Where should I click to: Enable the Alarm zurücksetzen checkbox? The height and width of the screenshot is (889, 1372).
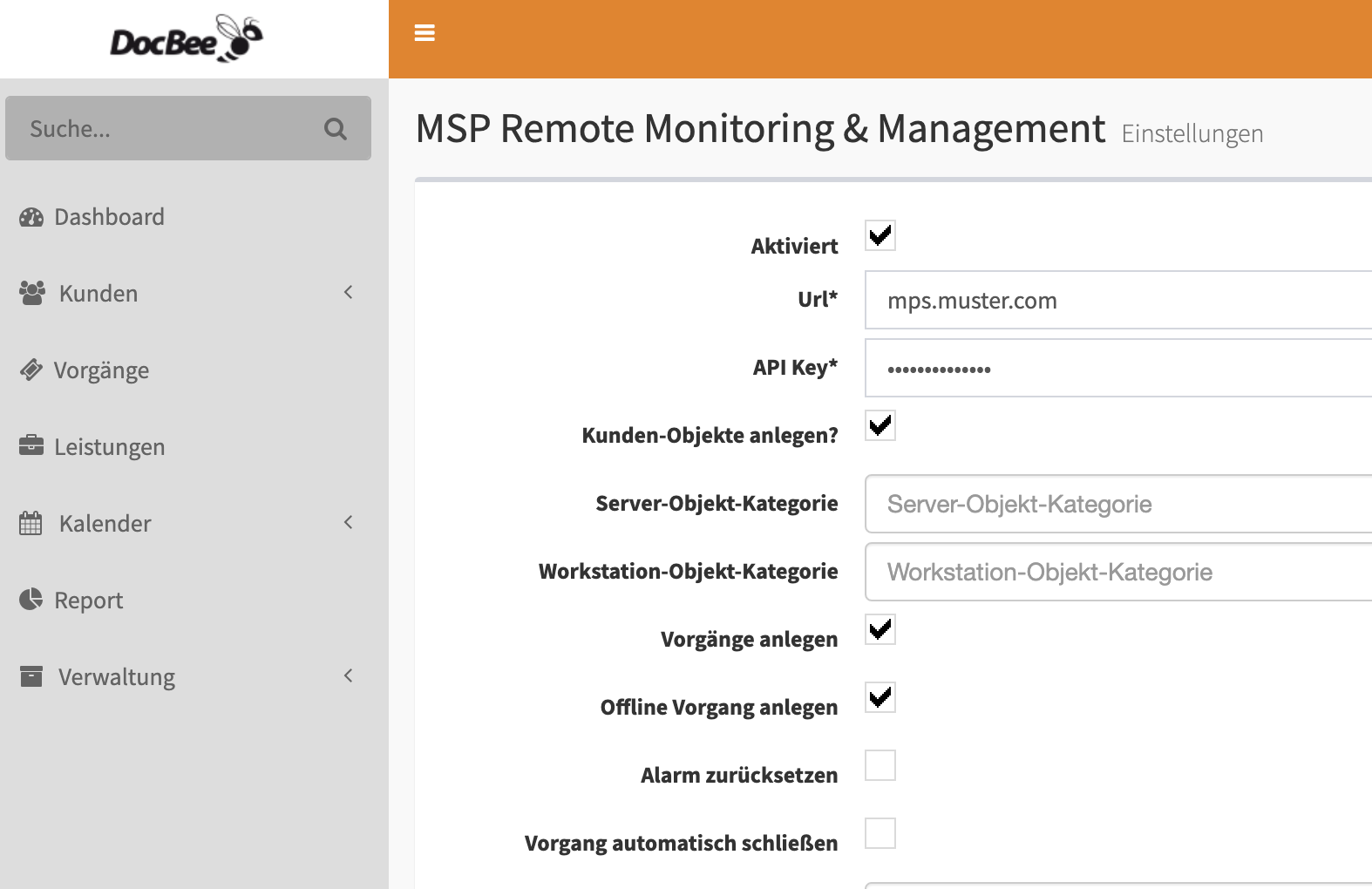tap(880, 765)
